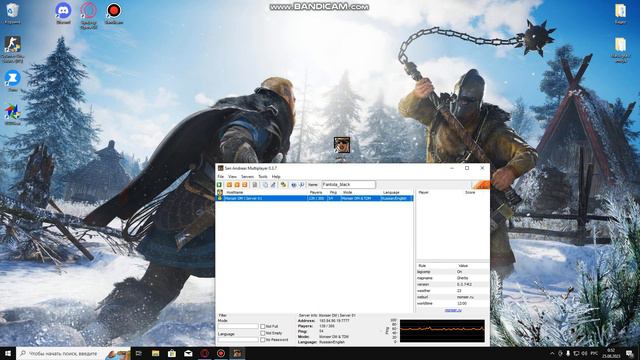
Task: Open File Explorer from the taskbar
Action: [x=156, y=353]
